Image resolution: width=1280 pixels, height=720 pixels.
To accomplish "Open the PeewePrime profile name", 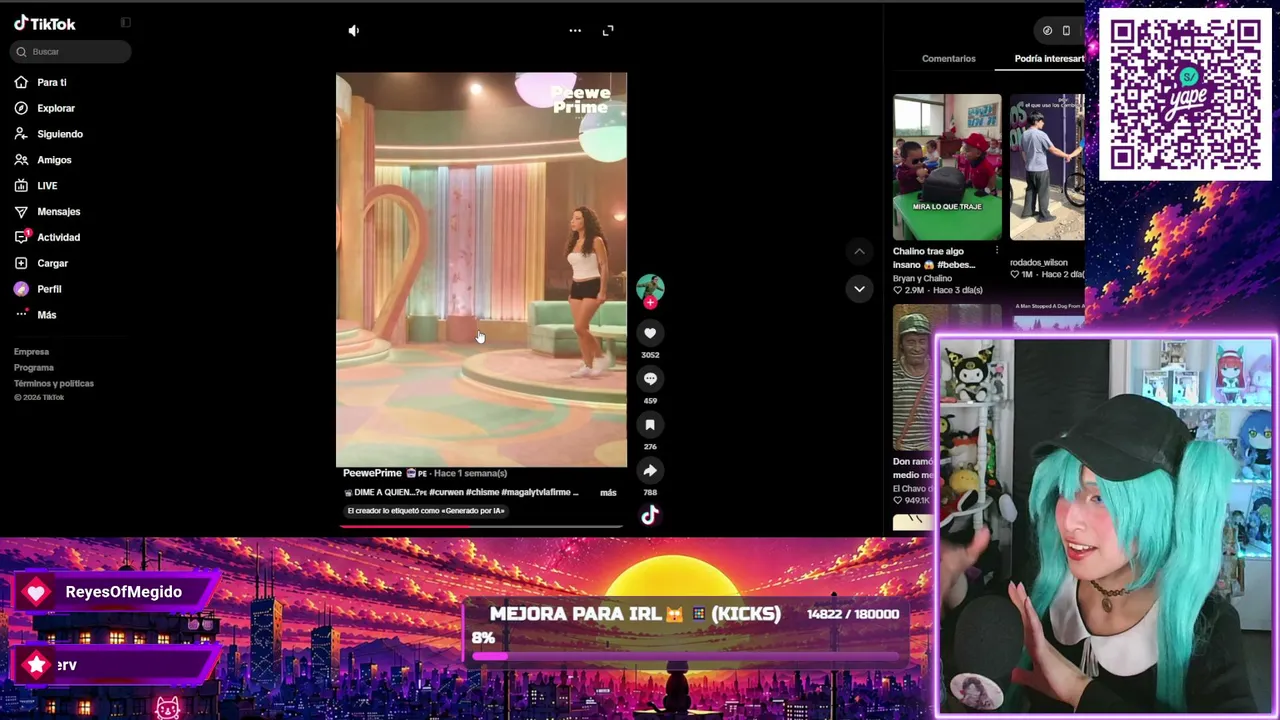I will tap(372, 473).
